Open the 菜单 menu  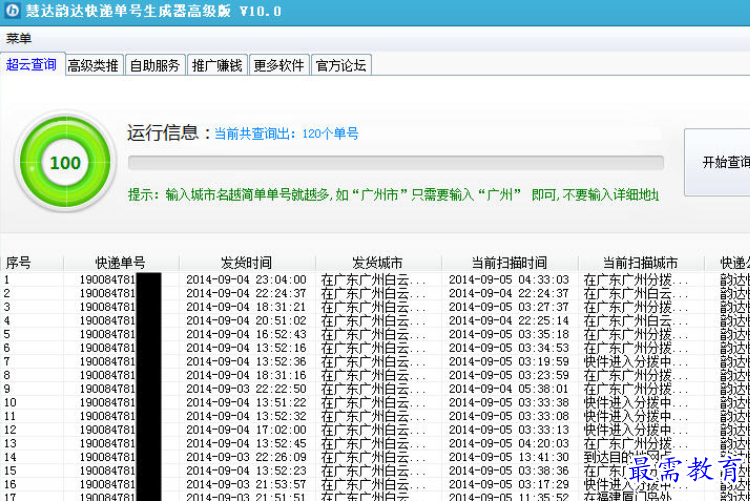[x=19, y=38]
